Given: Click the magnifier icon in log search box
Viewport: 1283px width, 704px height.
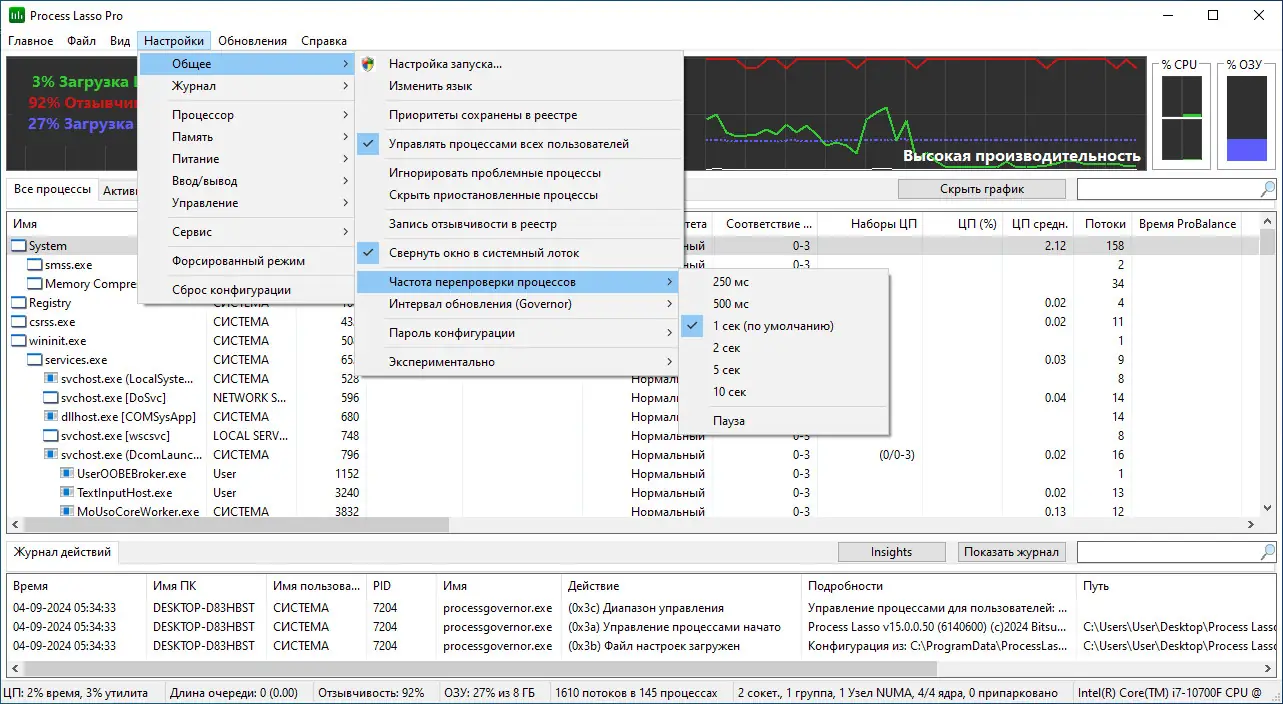Looking at the screenshot, I should 1268,552.
